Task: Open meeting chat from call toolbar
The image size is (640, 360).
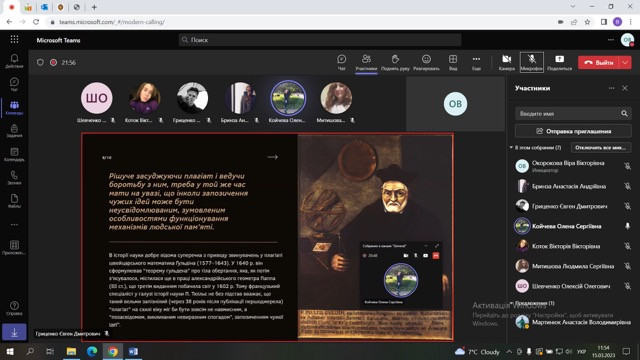Action: click(x=342, y=62)
